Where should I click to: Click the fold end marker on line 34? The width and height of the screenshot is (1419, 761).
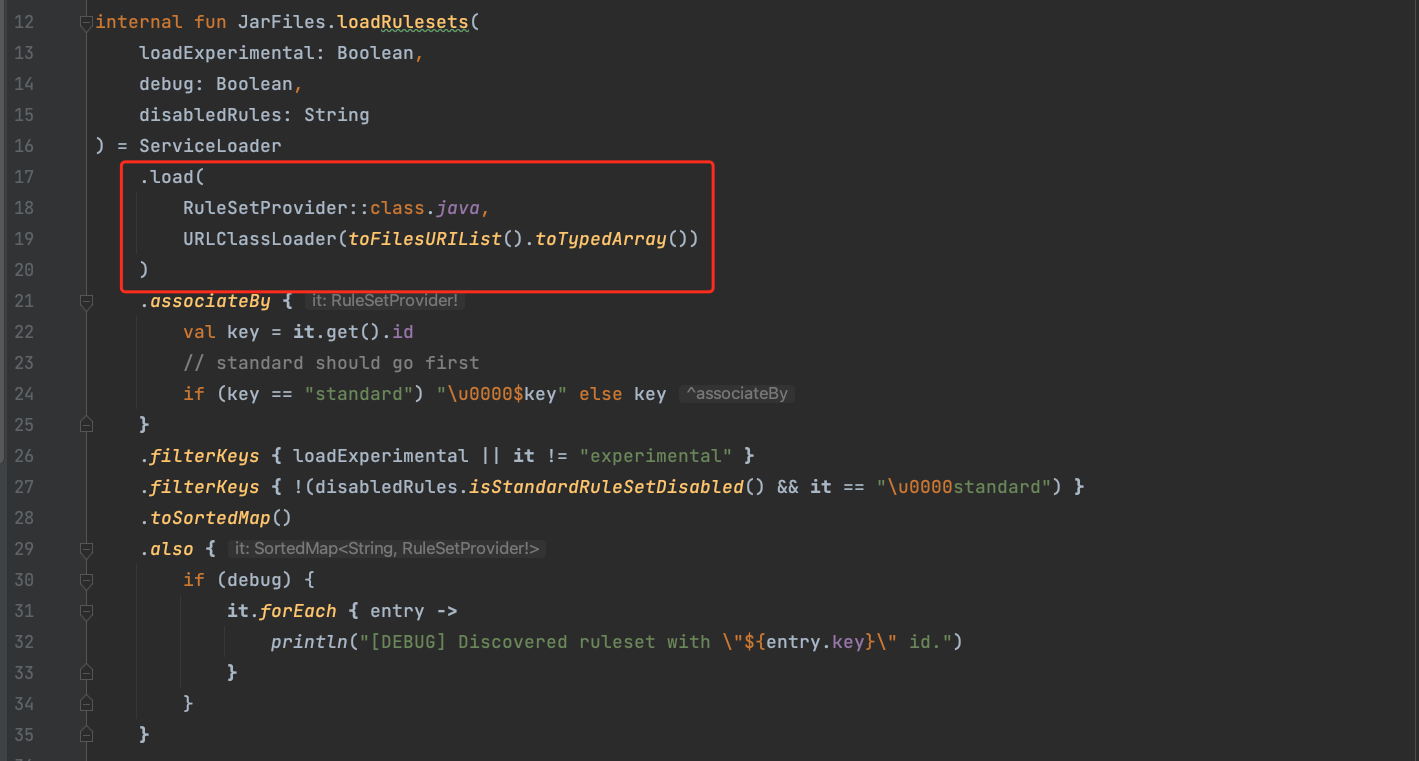point(86,704)
